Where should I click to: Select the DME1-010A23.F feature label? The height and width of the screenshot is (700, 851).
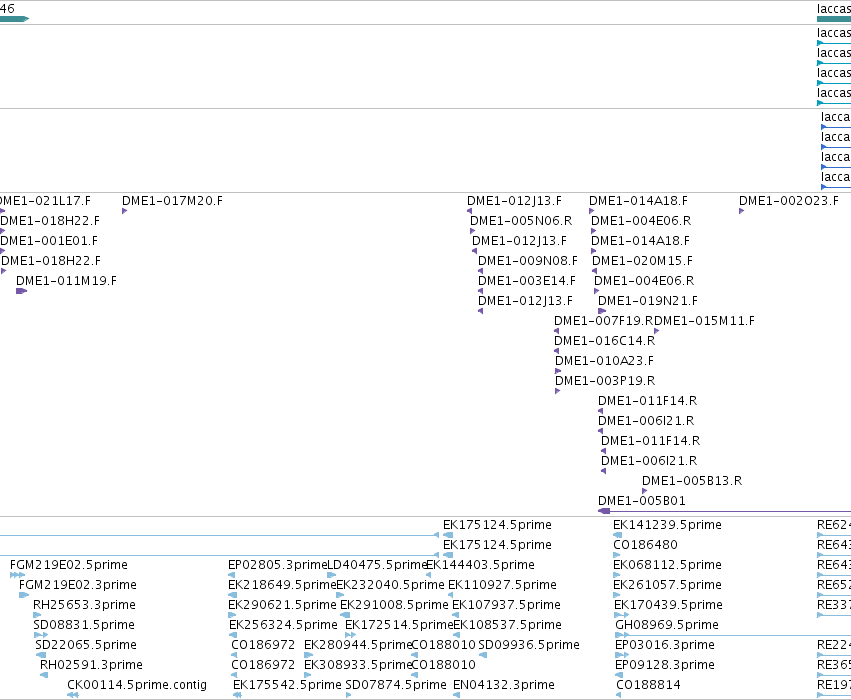coord(604,361)
